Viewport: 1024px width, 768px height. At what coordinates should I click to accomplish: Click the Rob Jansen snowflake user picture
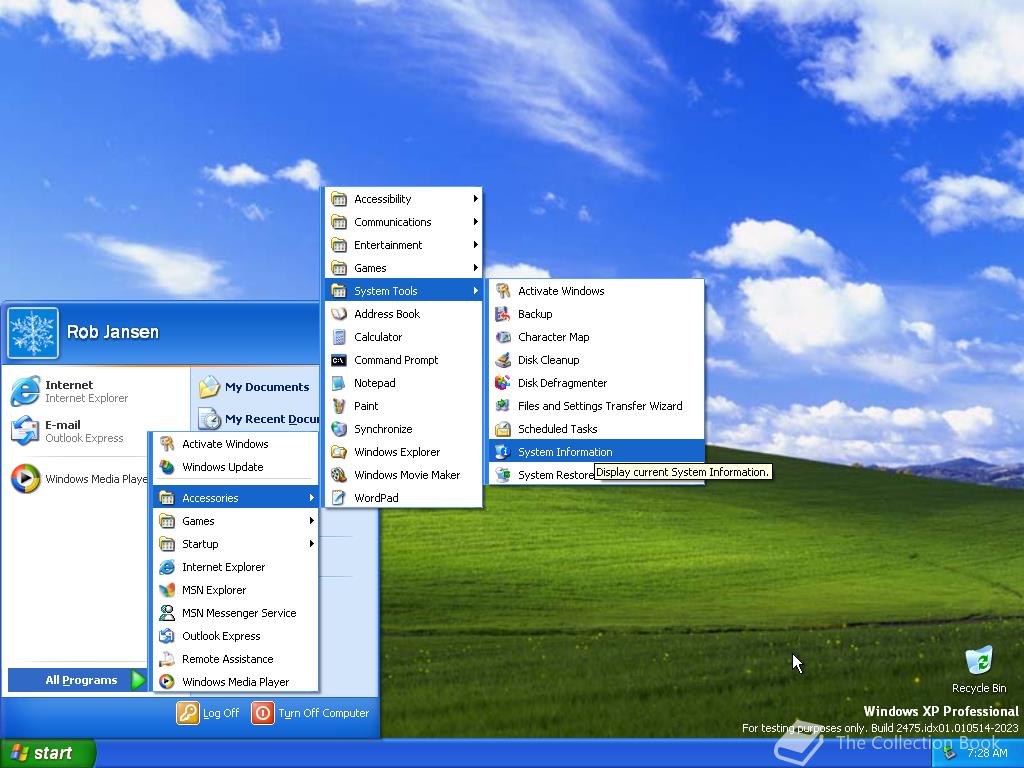coord(33,333)
